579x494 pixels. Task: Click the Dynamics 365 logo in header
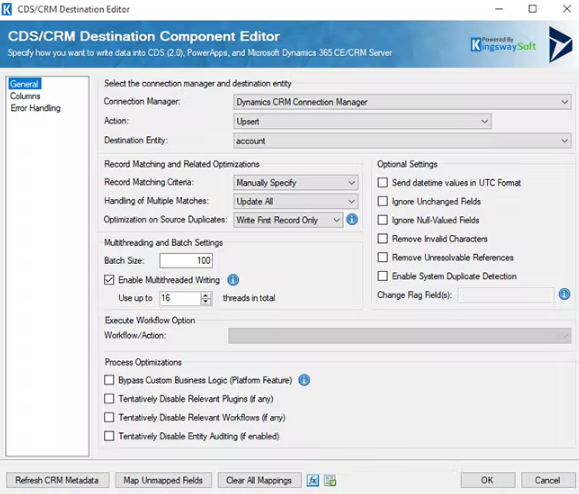point(560,44)
